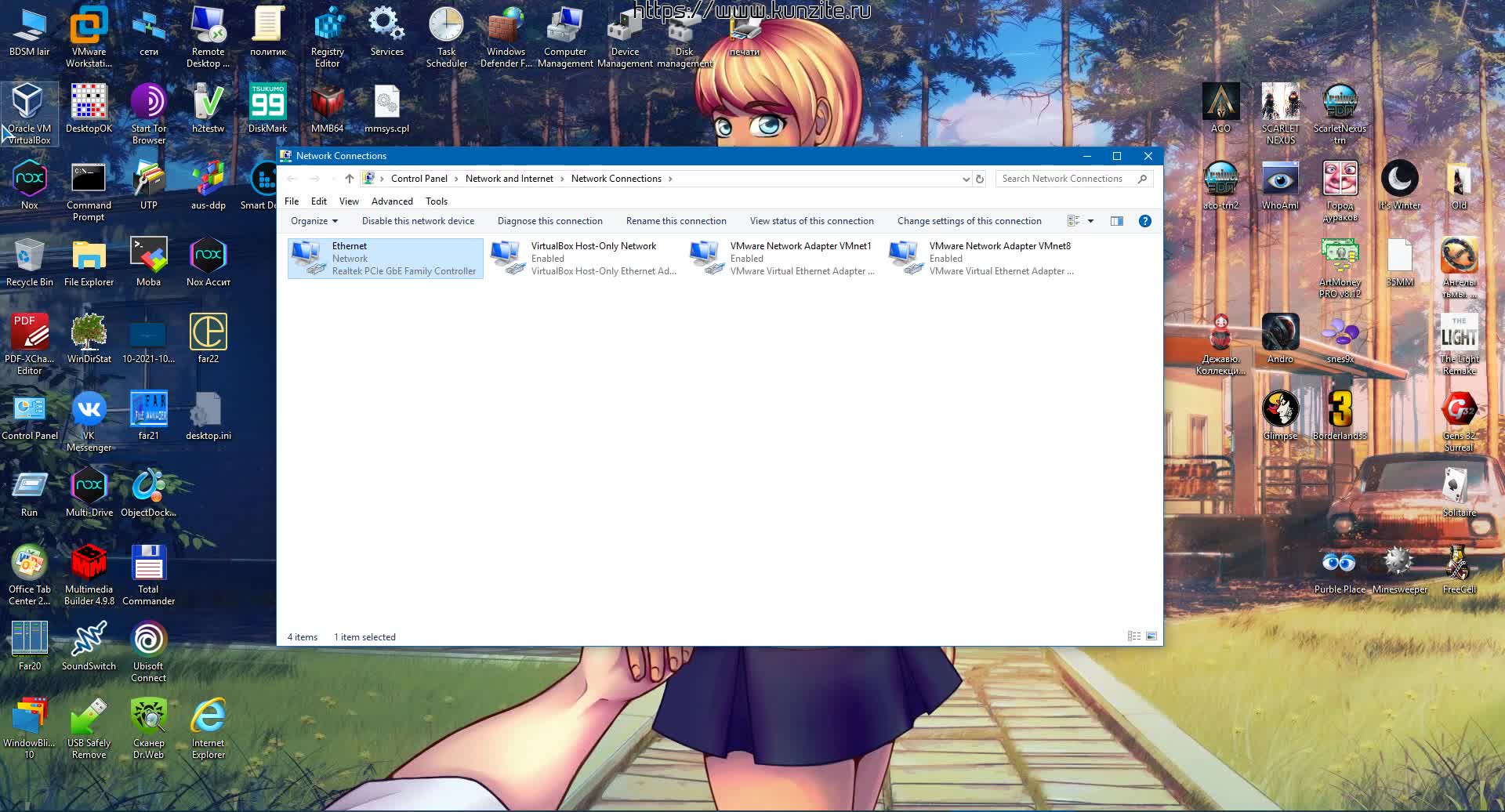Select the Minesweeper desktop icon
Image resolution: width=1505 pixels, height=812 pixels.
click(x=1399, y=569)
